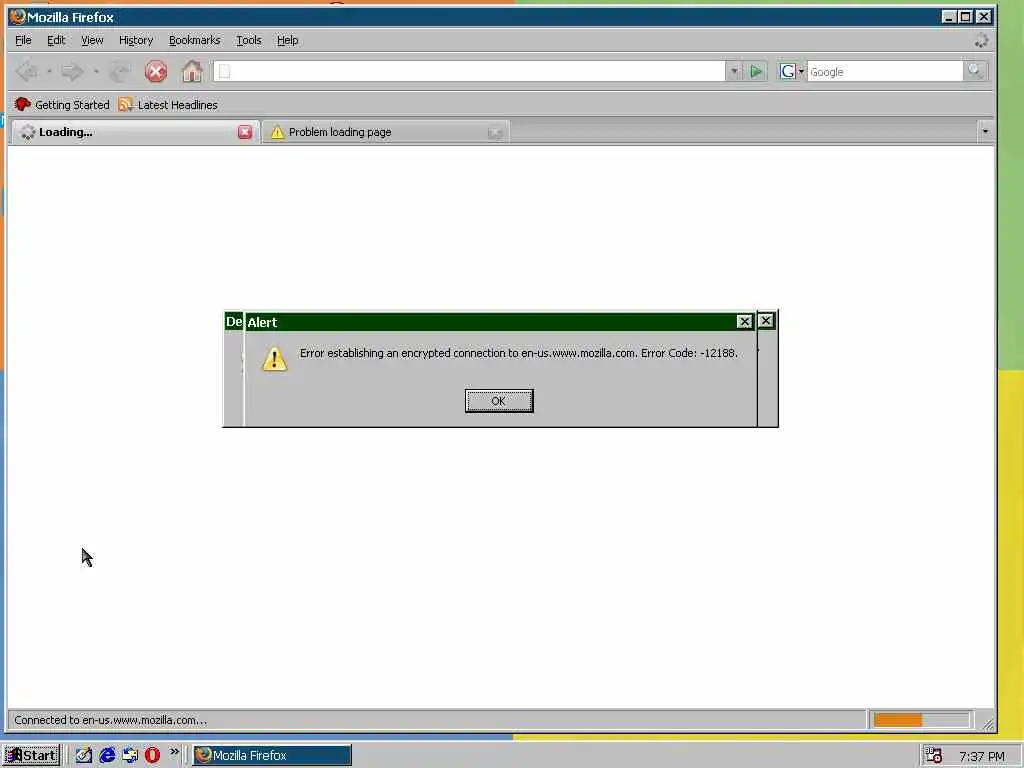Viewport: 1024px width, 768px height.
Task: Close the dialog behind the Alert
Action: point(765,321)
